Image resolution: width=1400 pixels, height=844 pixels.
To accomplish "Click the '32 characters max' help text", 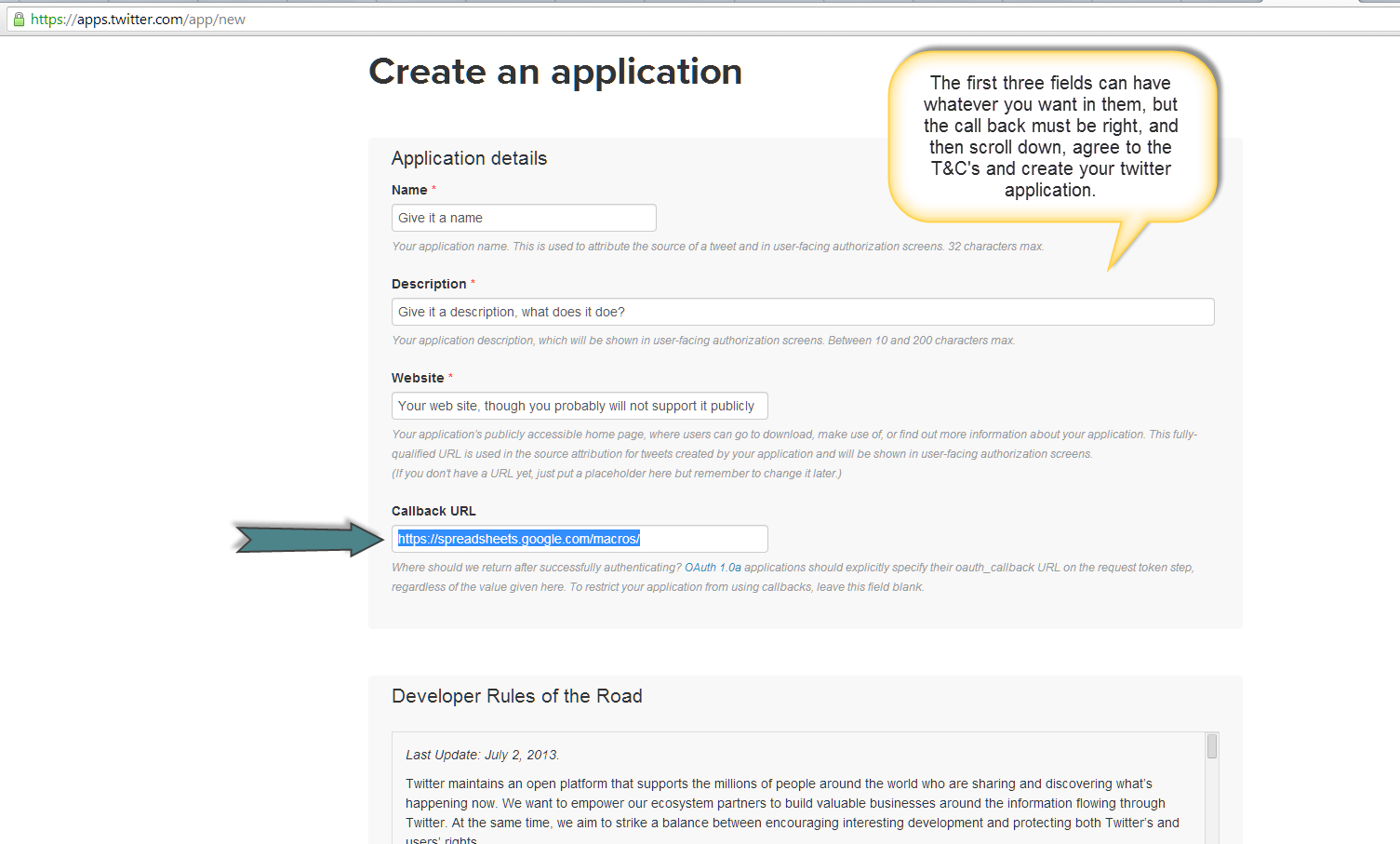I will [x=995, y=247].
